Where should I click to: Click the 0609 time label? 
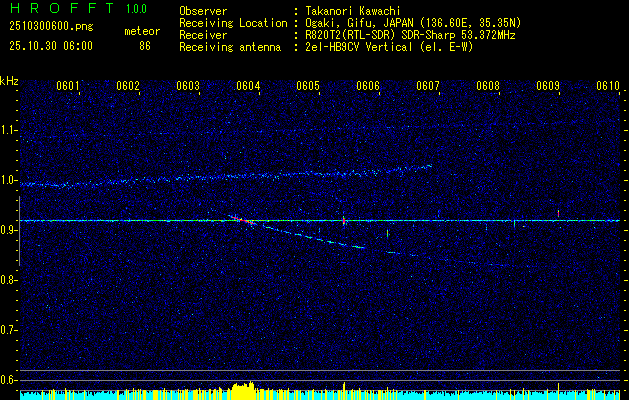tap(548, 86)
